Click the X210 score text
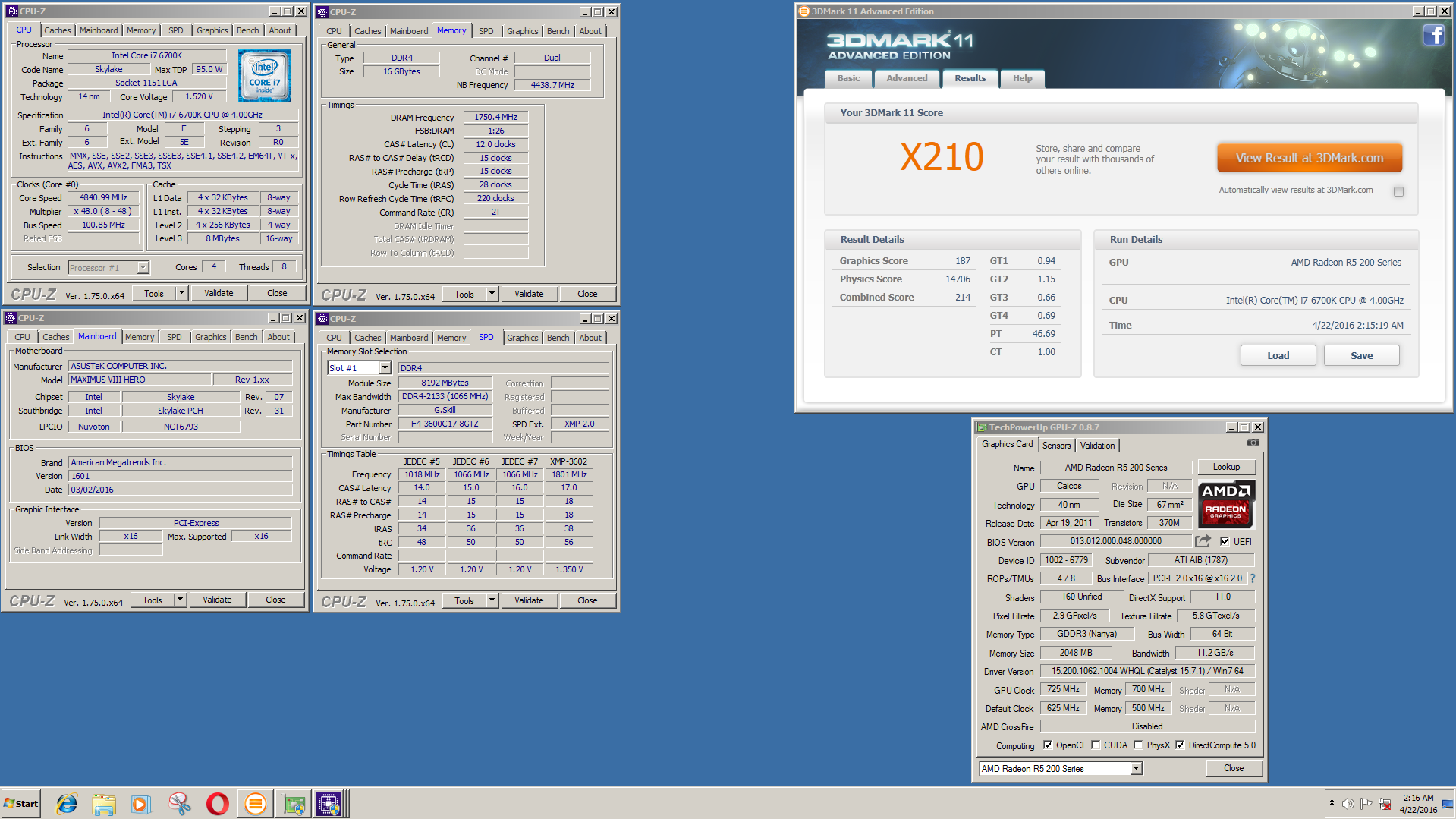 (x=942, y=157)
